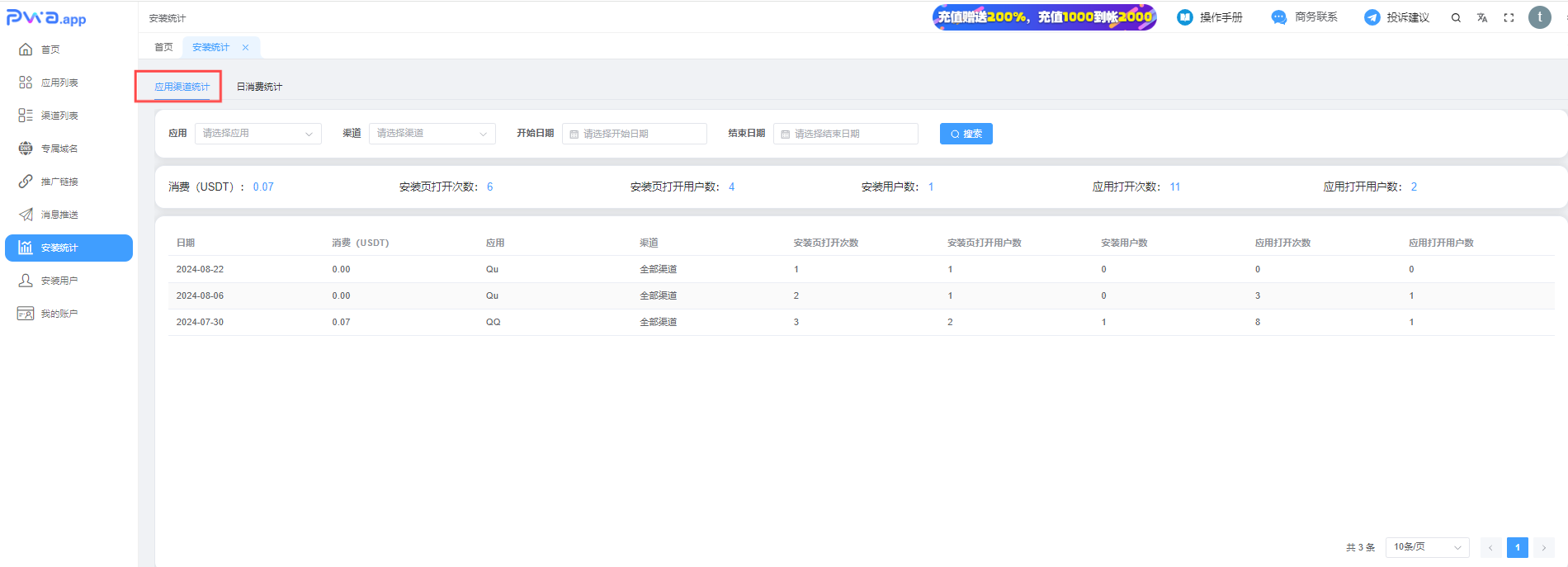Switch to 日消费统计 tab
1568x567 pixels.
pyautogui.click(x=259, y=87)
